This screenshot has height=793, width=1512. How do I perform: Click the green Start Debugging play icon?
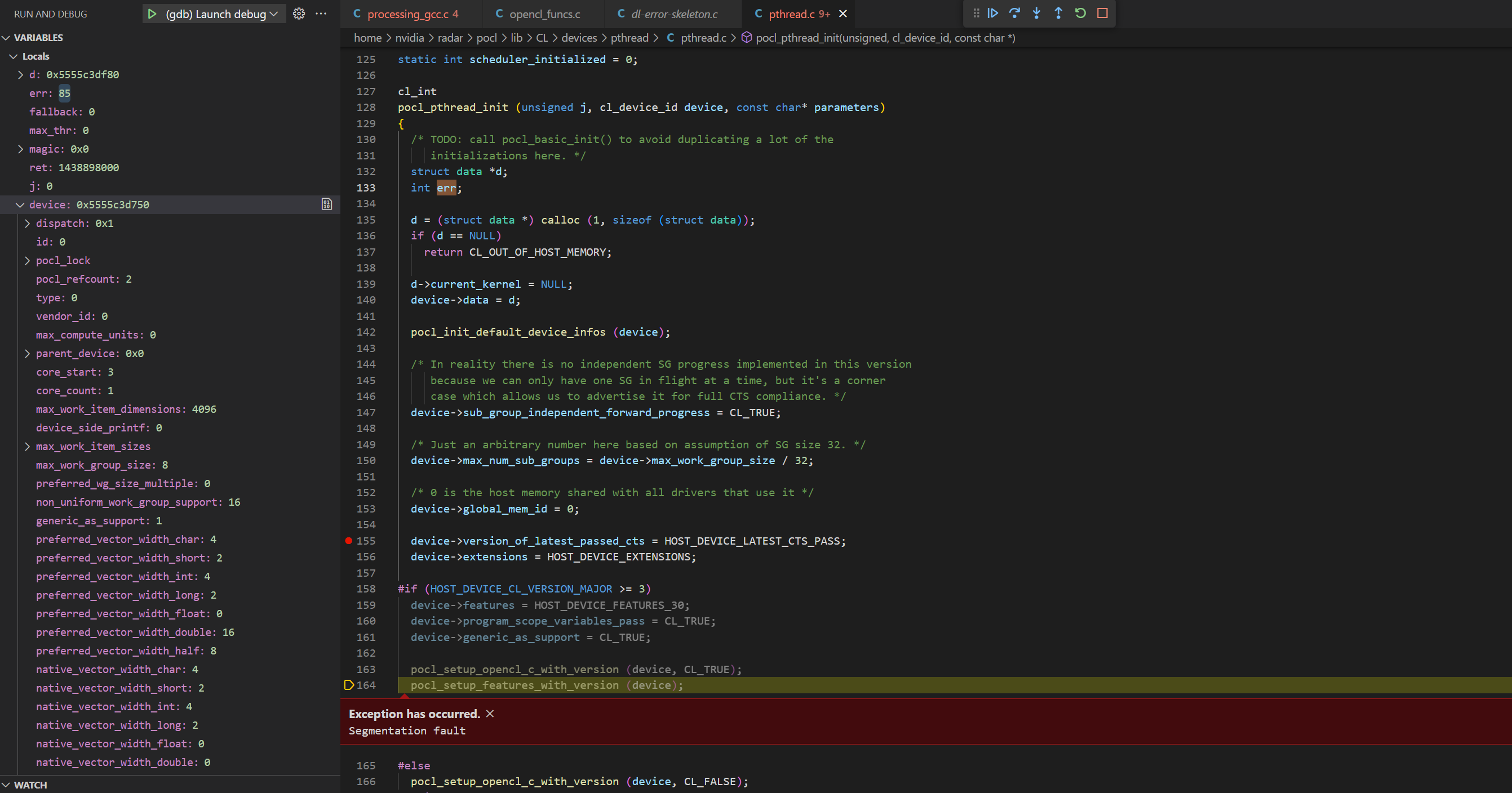pos(152,14)
